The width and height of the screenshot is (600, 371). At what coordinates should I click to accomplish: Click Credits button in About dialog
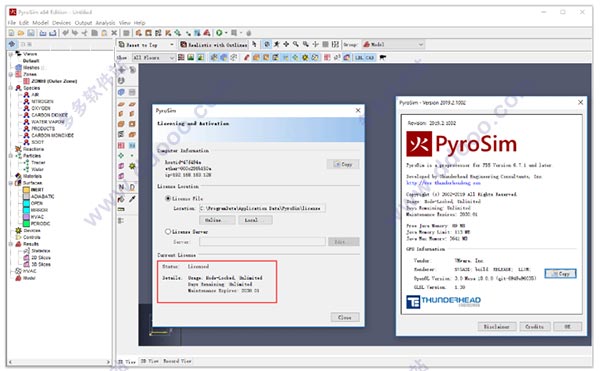click(535, 327)
